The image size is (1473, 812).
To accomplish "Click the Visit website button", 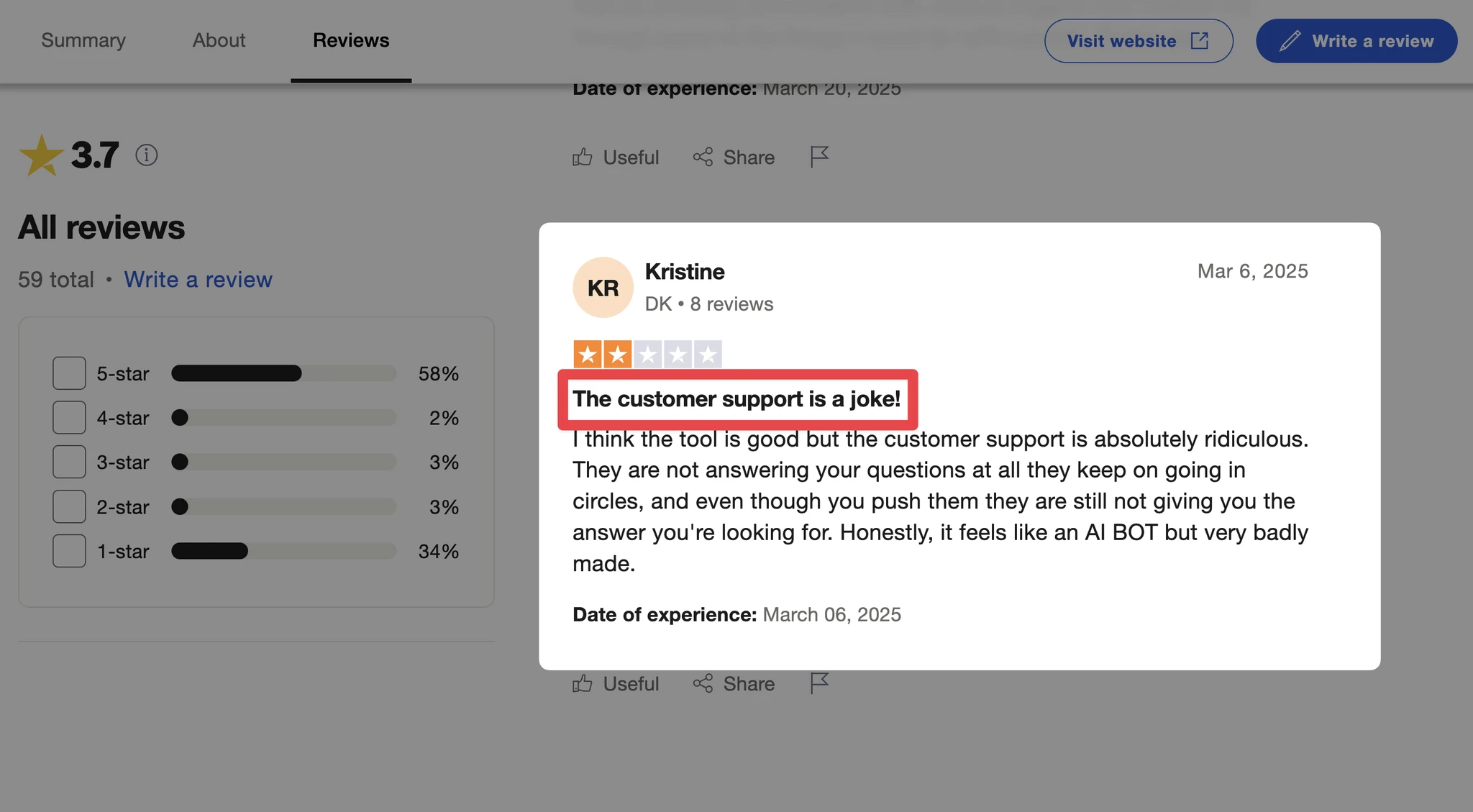I will [x=1139, y=41].
